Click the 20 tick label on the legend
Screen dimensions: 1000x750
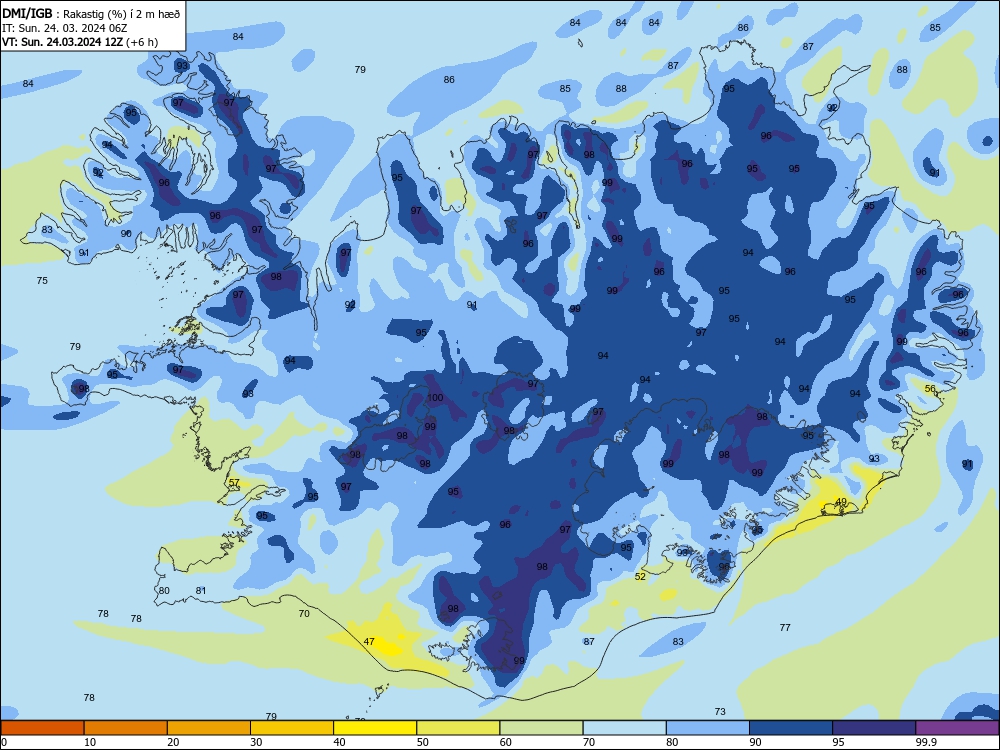(x=173, y=742)
